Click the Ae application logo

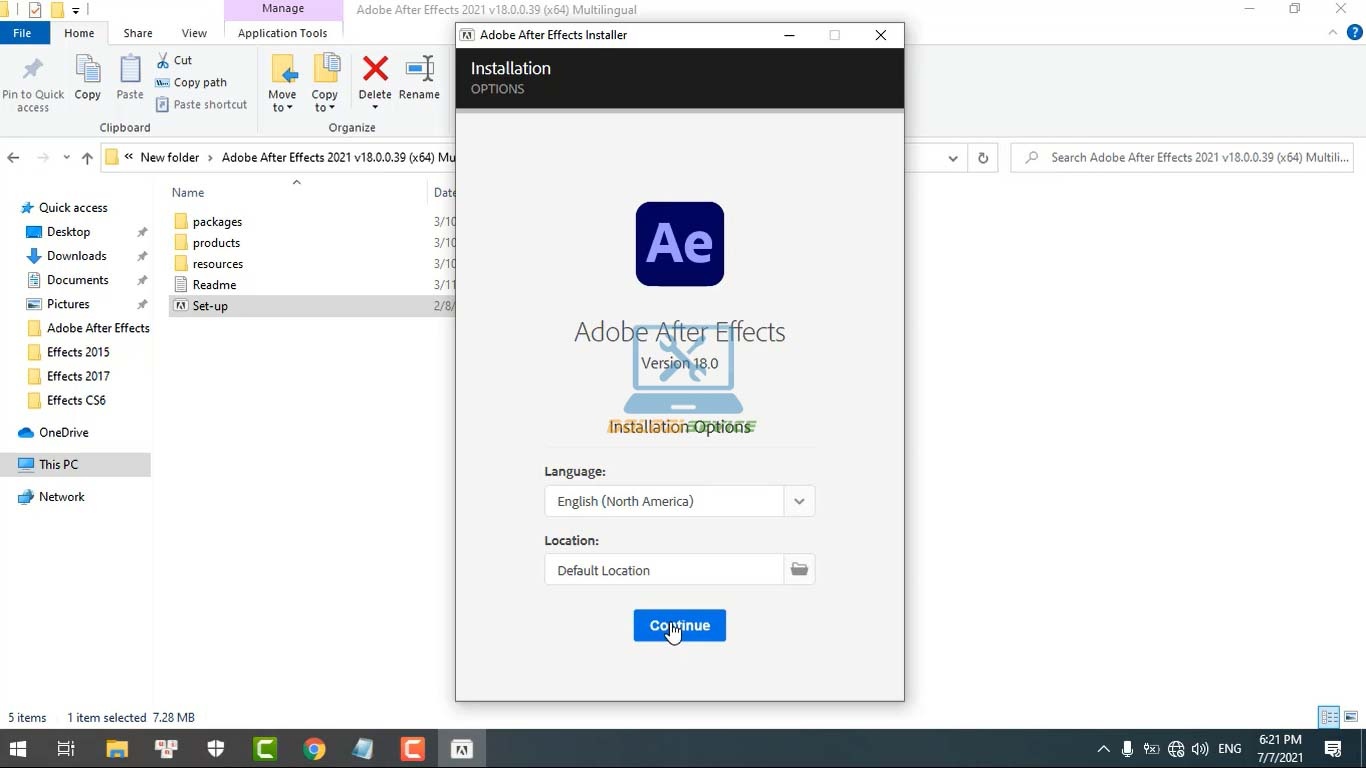pyautogui.click(x=680, y=244)
